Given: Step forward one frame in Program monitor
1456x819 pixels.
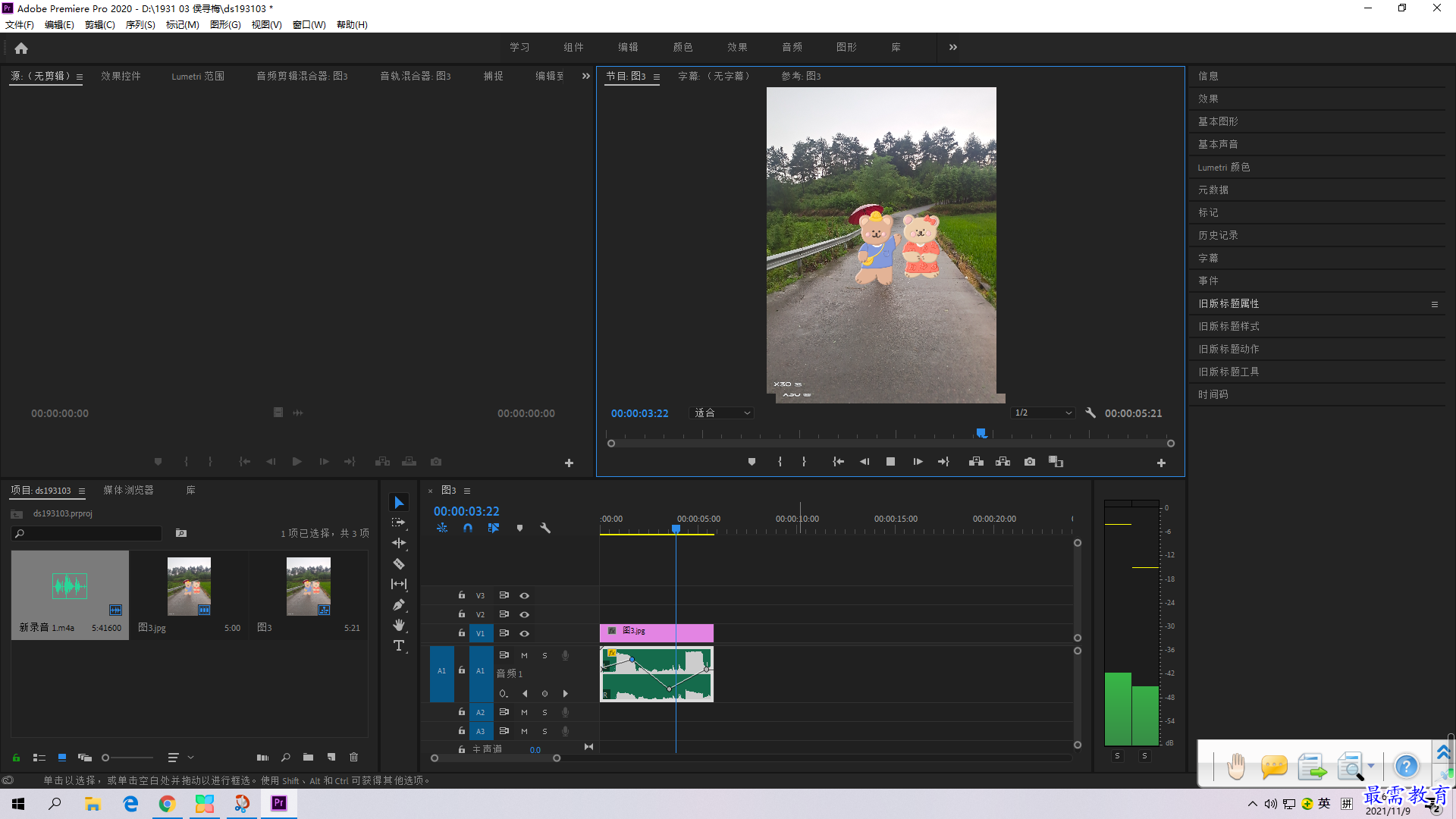Looking at the screenshot, I should [918, 462].
